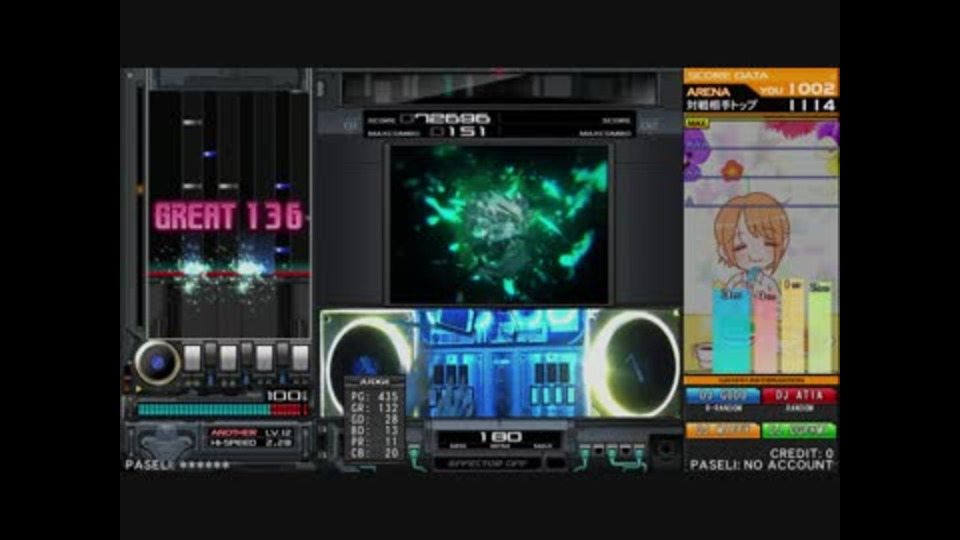Click the YOU score 1002
This screenshot has height=540, width=960.
pos(812,89)
